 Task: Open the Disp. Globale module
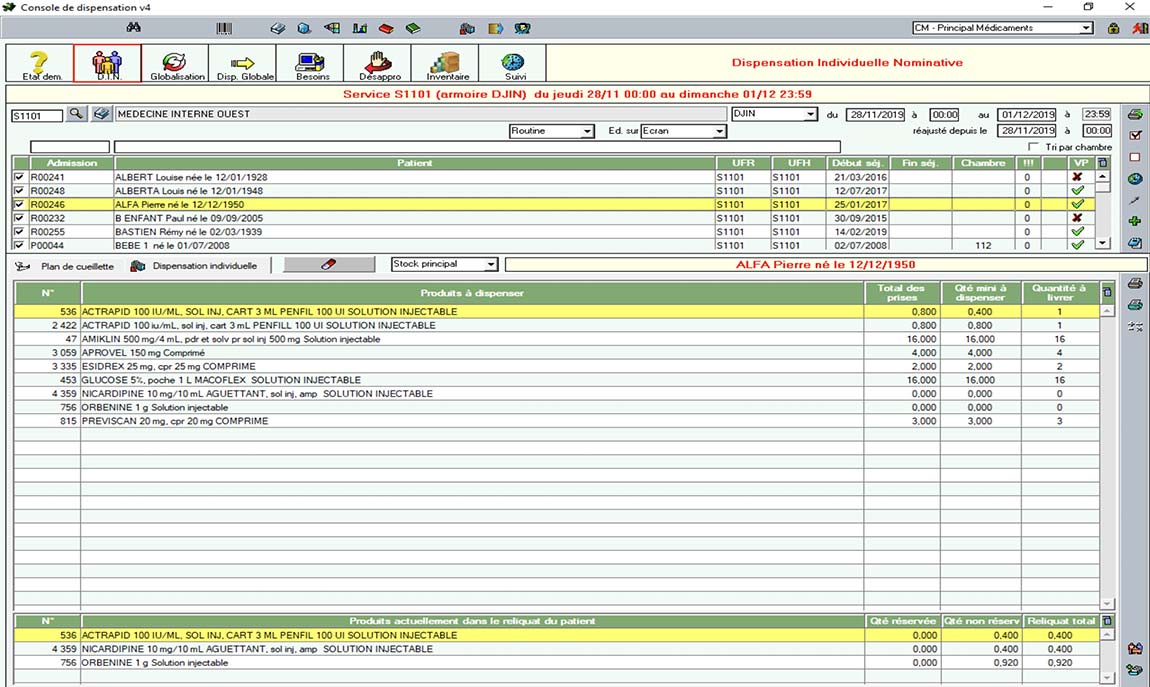[243, 64]
